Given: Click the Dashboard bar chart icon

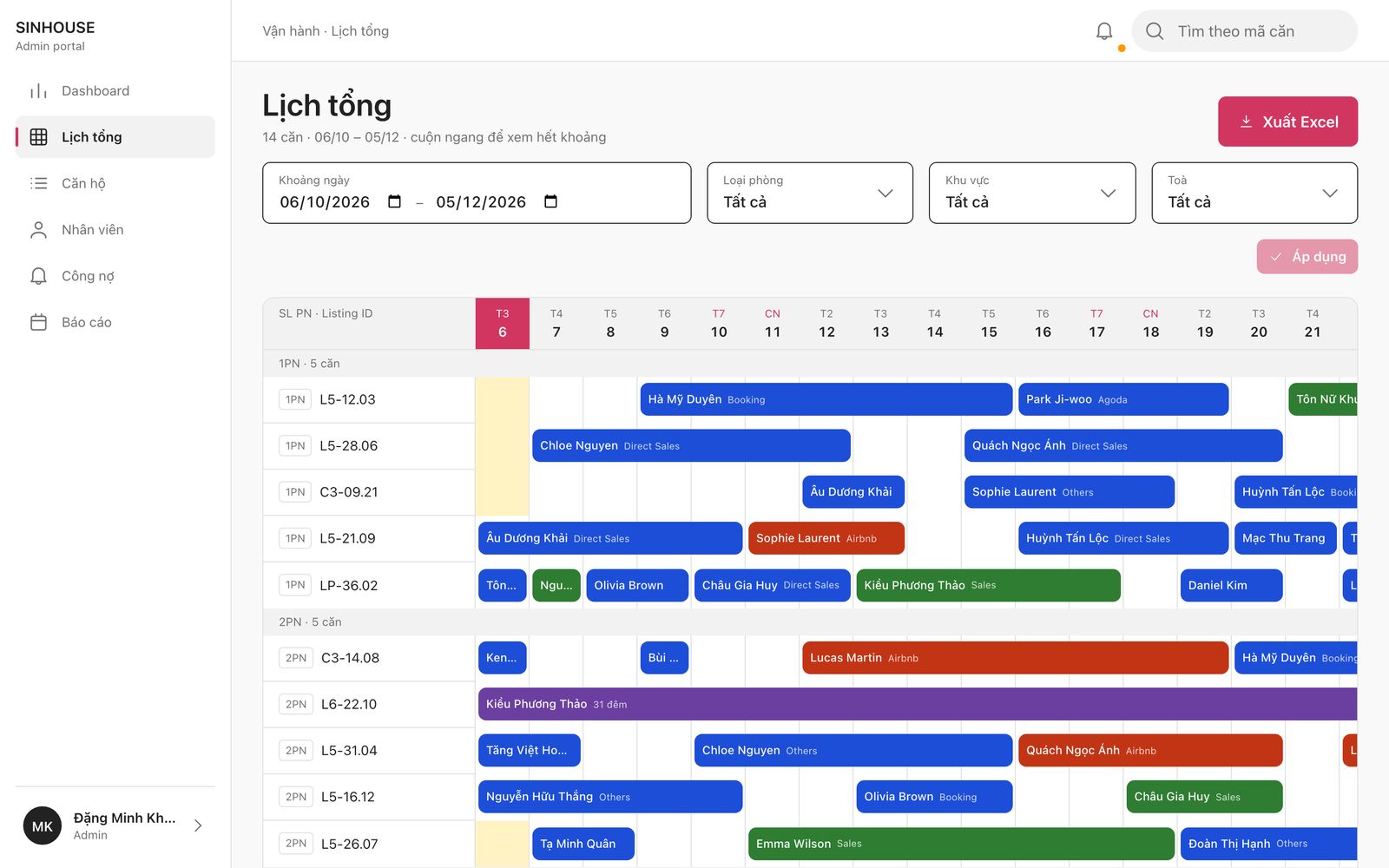Looking at the screenshot, I should coord(38,91).
